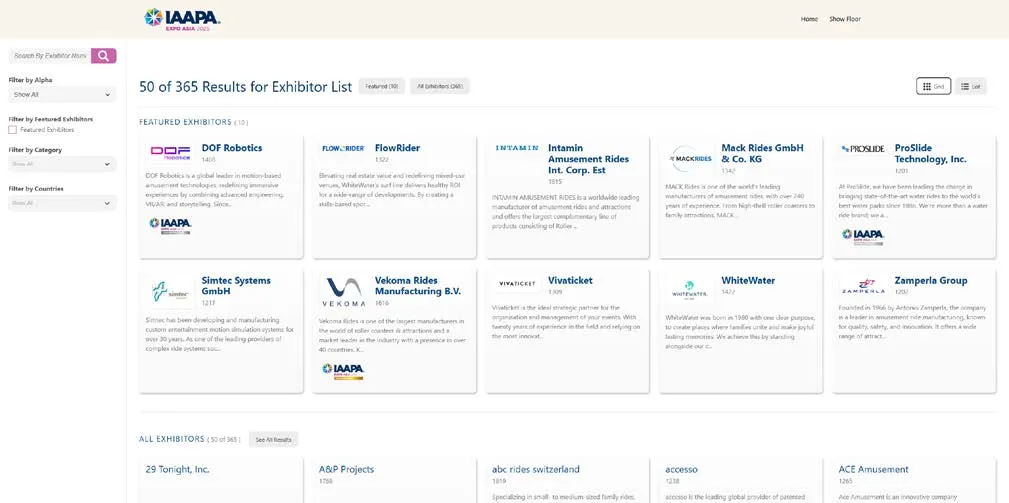Click the Mack Rides logo image
Viewport: 1009px width, 503px height.
(690, 158)
